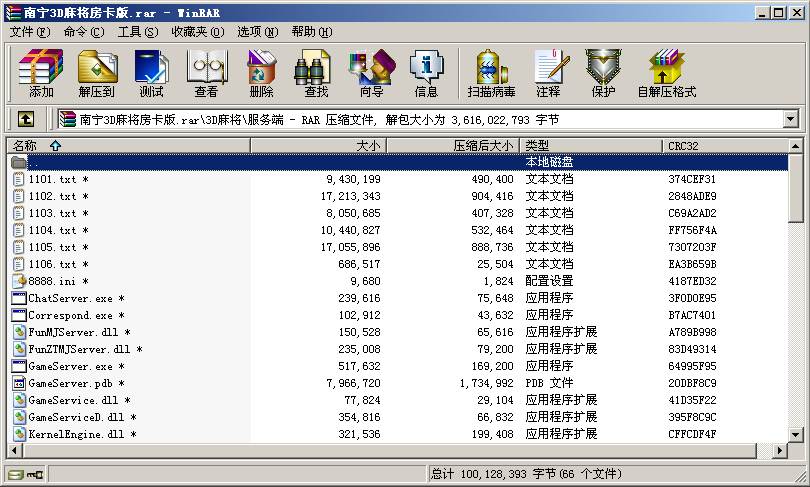
Task: Expand the archive path dropdown
Action: tap(791, 119)
